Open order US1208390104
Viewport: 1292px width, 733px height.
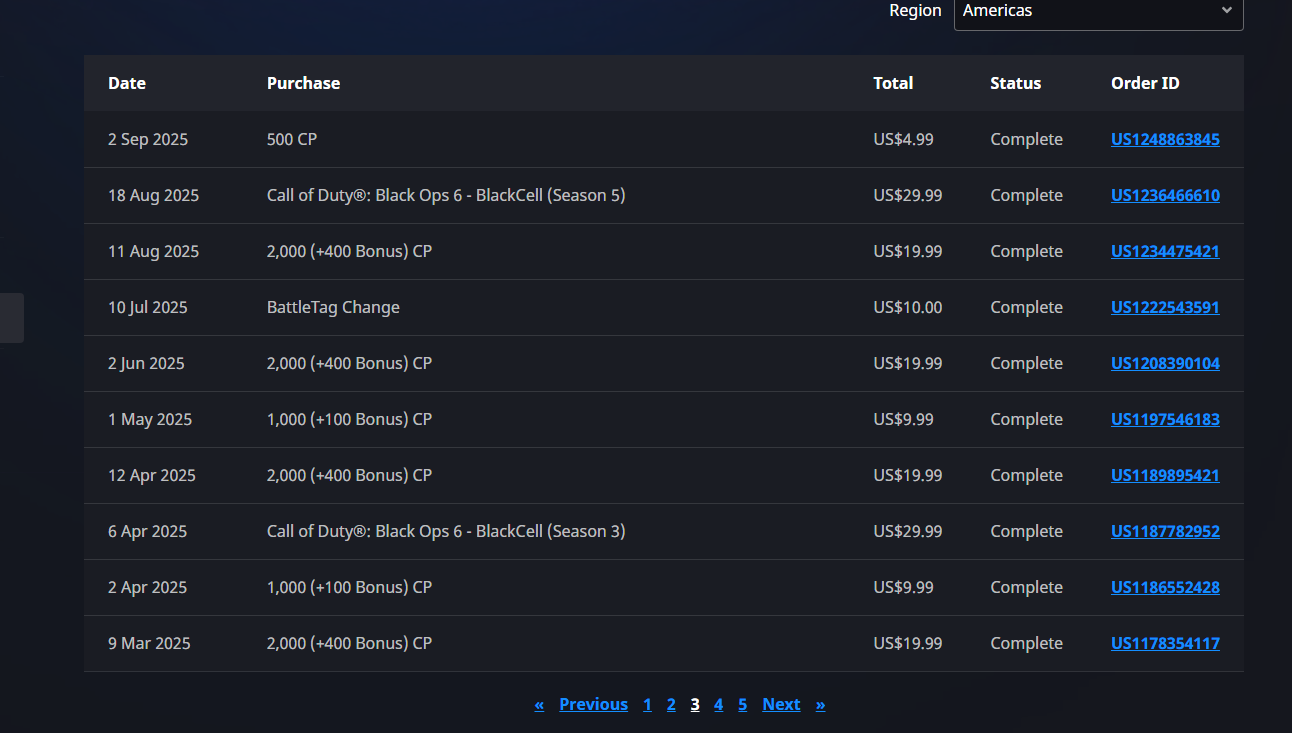1165,363
